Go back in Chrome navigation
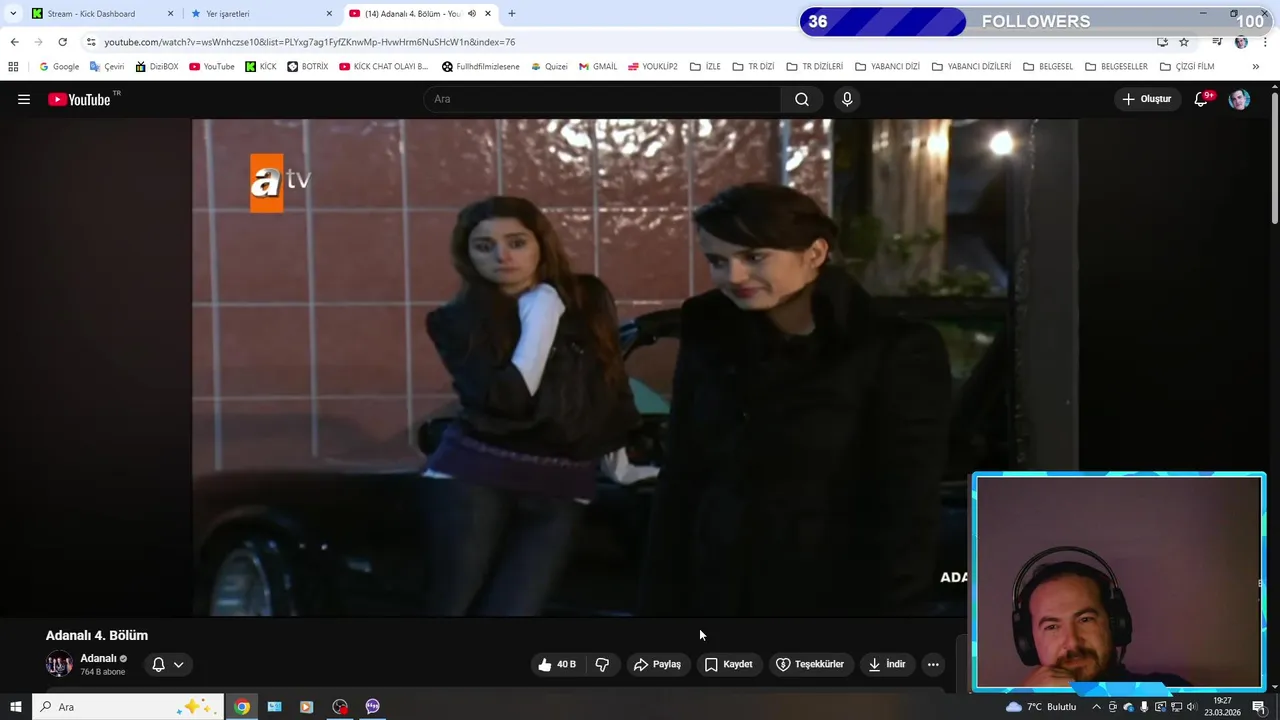This screenshot has width=1280, height=720. (14, 42)
